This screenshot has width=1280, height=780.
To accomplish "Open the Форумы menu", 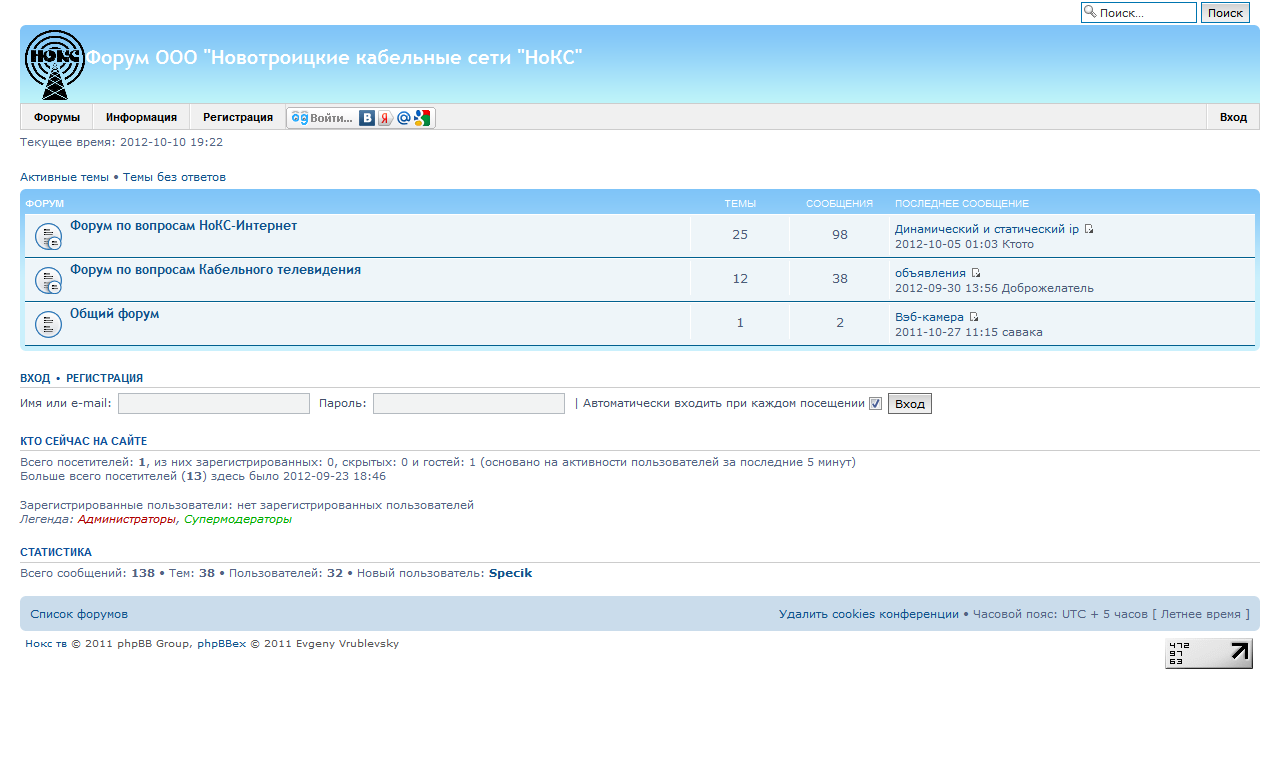I will click(x=57, y=117).
